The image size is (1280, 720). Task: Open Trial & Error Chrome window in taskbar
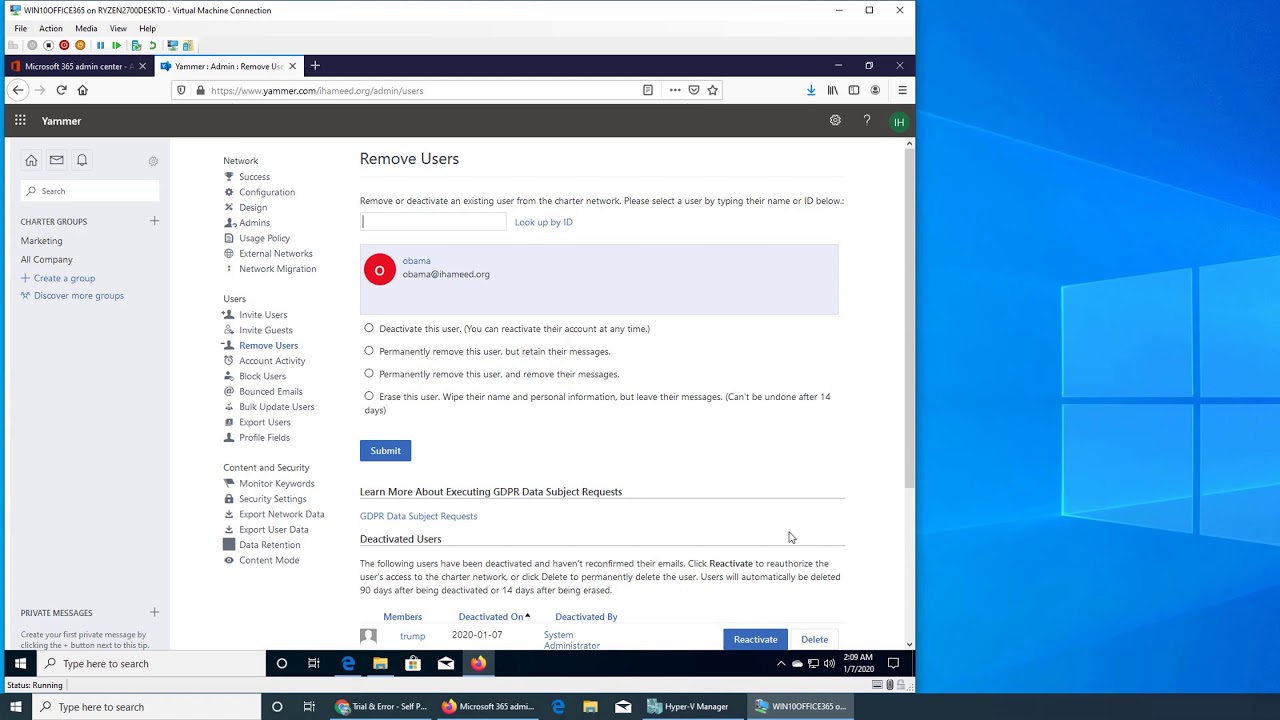click(x=383, y=707)
